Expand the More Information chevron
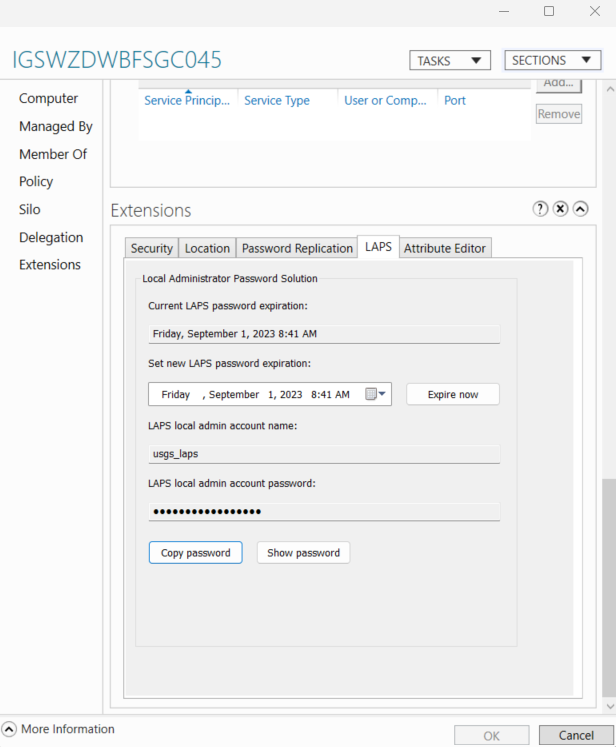This screenshot has width=616, height=747. point(9,729)
